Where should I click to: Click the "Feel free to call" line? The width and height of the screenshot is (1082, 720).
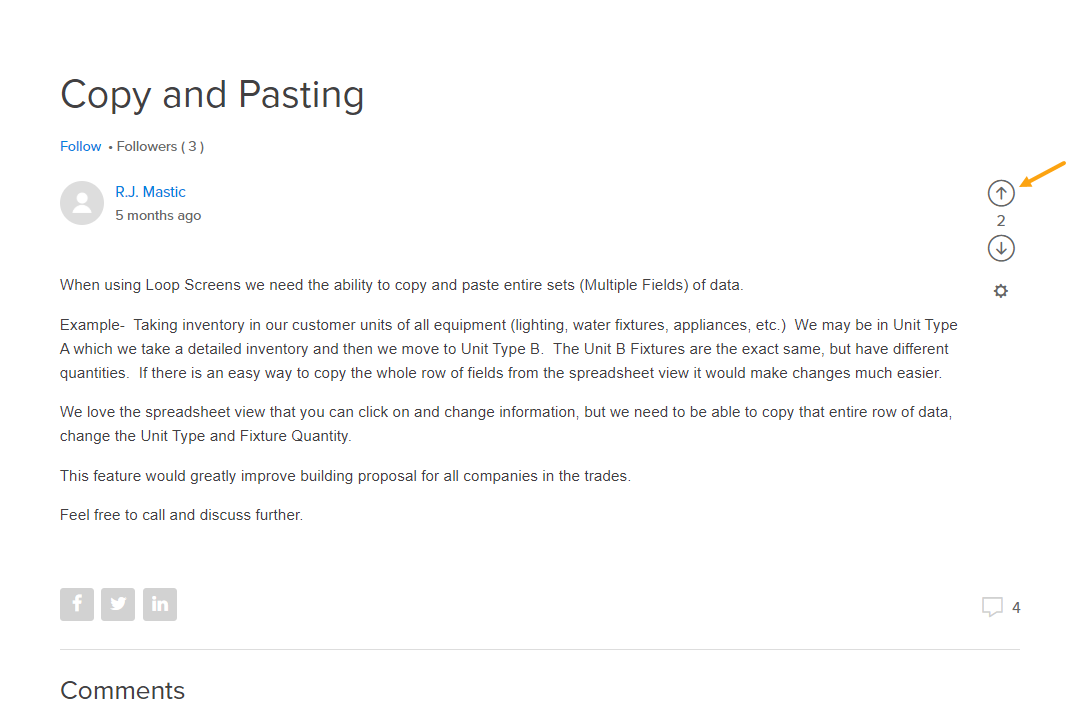(x=181, y=515)
